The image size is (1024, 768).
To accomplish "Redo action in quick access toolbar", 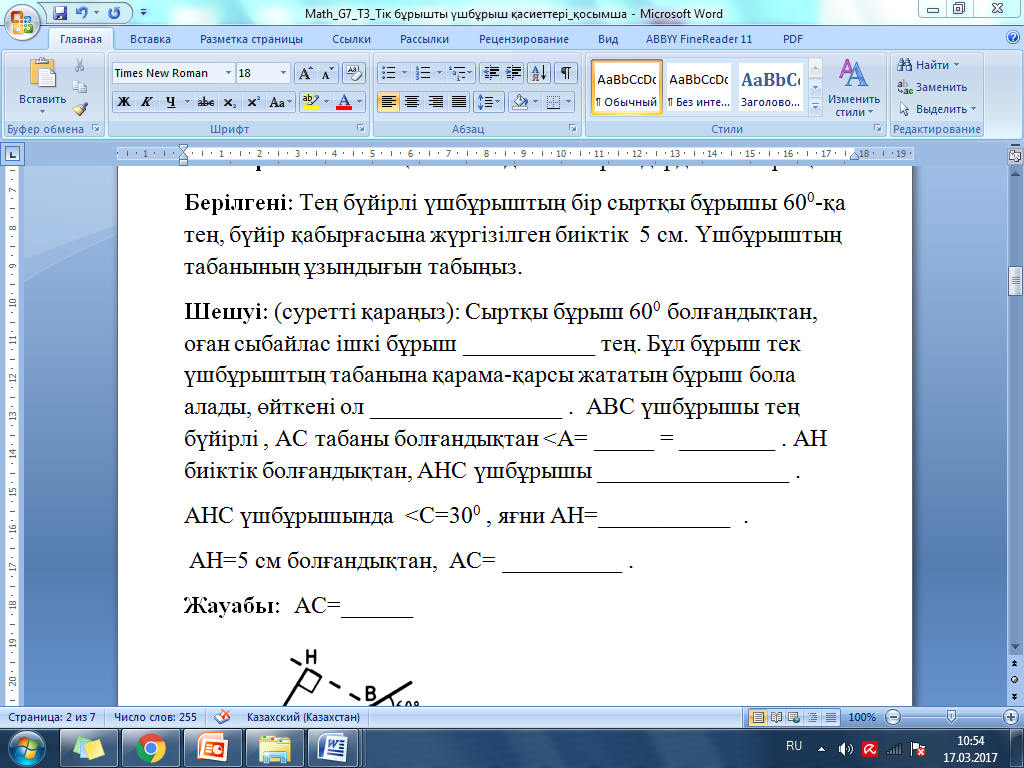I will 114,12.
